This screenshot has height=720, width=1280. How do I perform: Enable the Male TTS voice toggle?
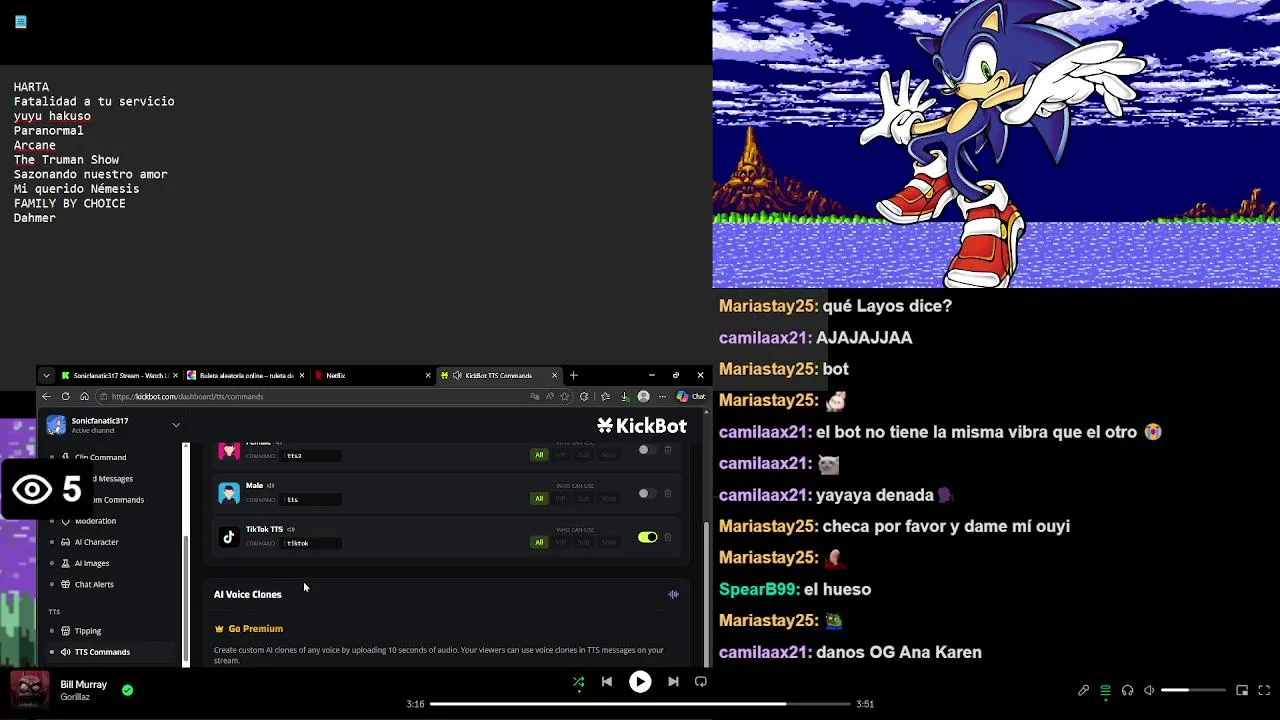(x=647, y=494)
